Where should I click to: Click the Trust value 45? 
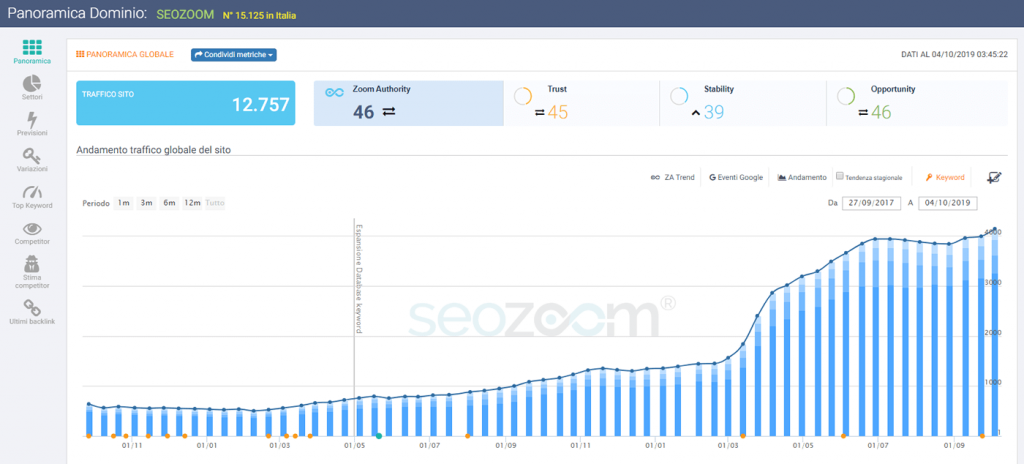[x=558, y=113]
